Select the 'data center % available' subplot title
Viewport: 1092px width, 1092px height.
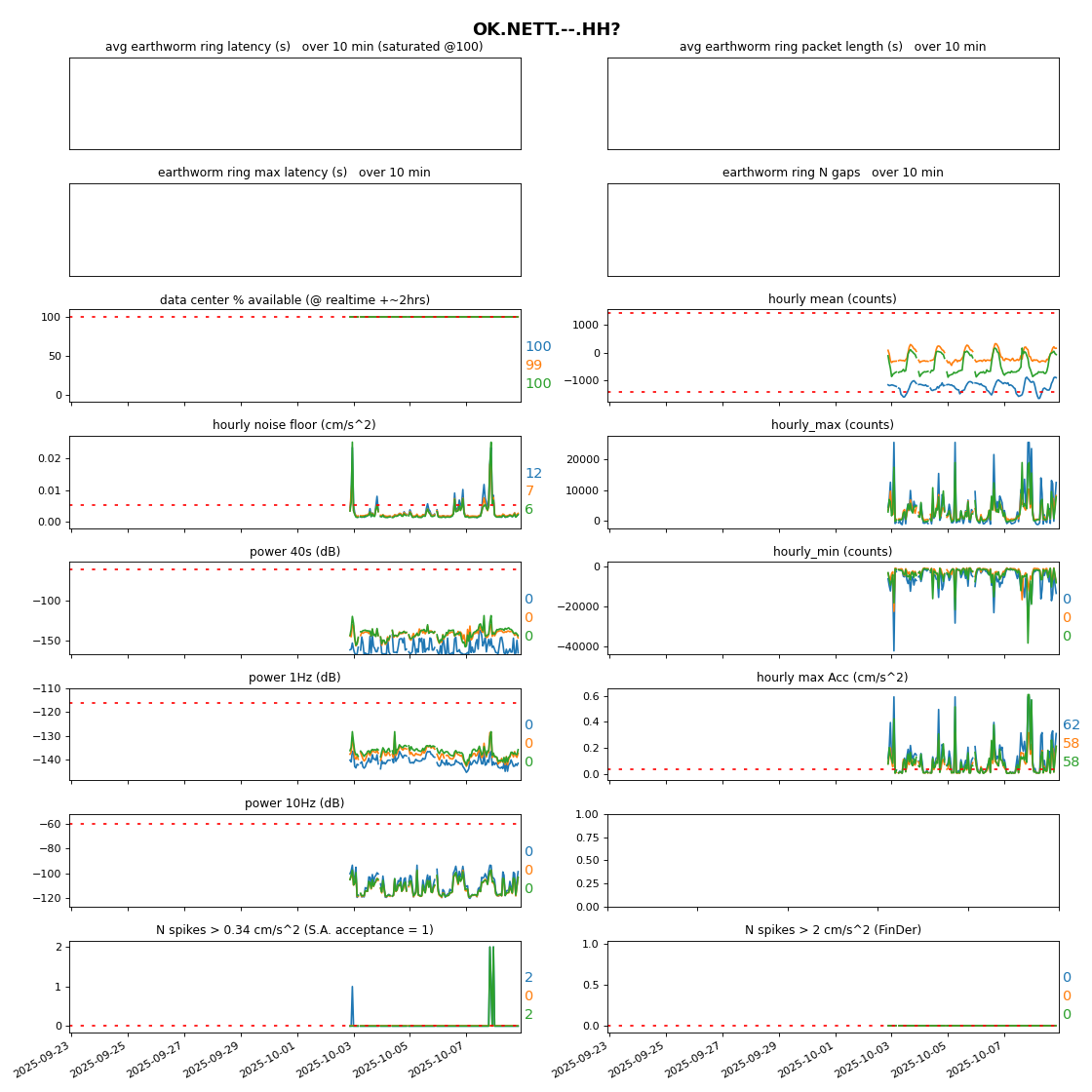[x=294, y=300]
